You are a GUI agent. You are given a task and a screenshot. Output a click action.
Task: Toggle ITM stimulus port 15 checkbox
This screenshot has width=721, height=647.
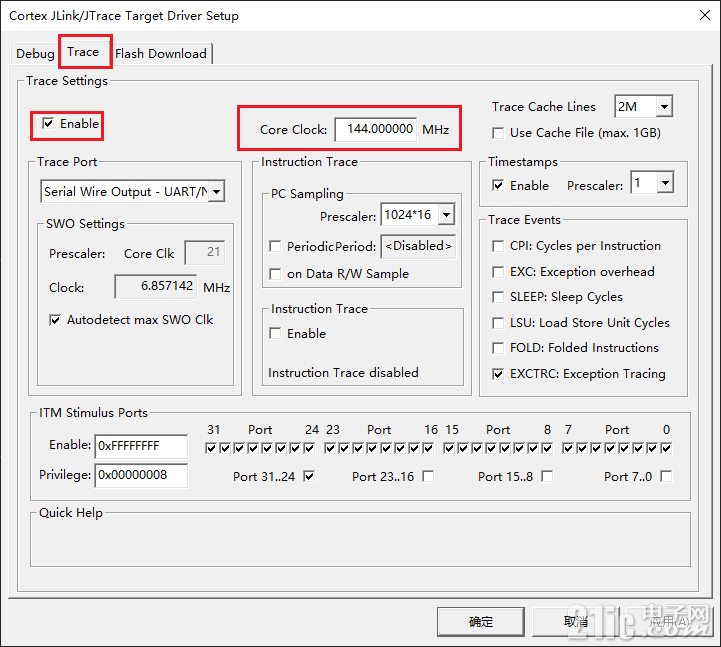[449, 448]
